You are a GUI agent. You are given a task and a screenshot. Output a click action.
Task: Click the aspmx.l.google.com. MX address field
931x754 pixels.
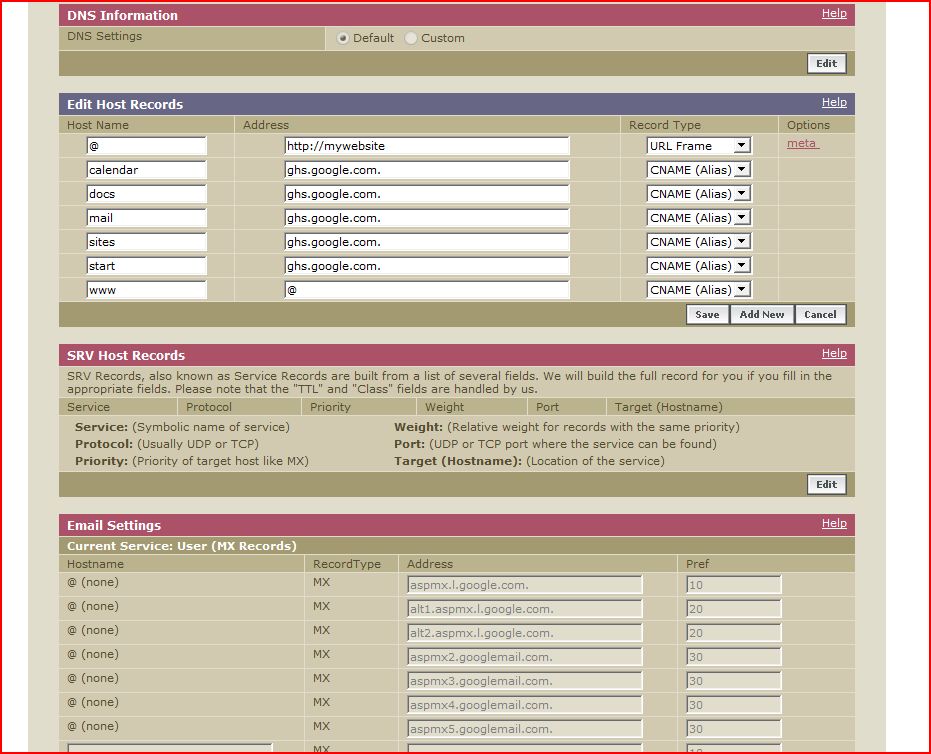click(x=525, y=585)
